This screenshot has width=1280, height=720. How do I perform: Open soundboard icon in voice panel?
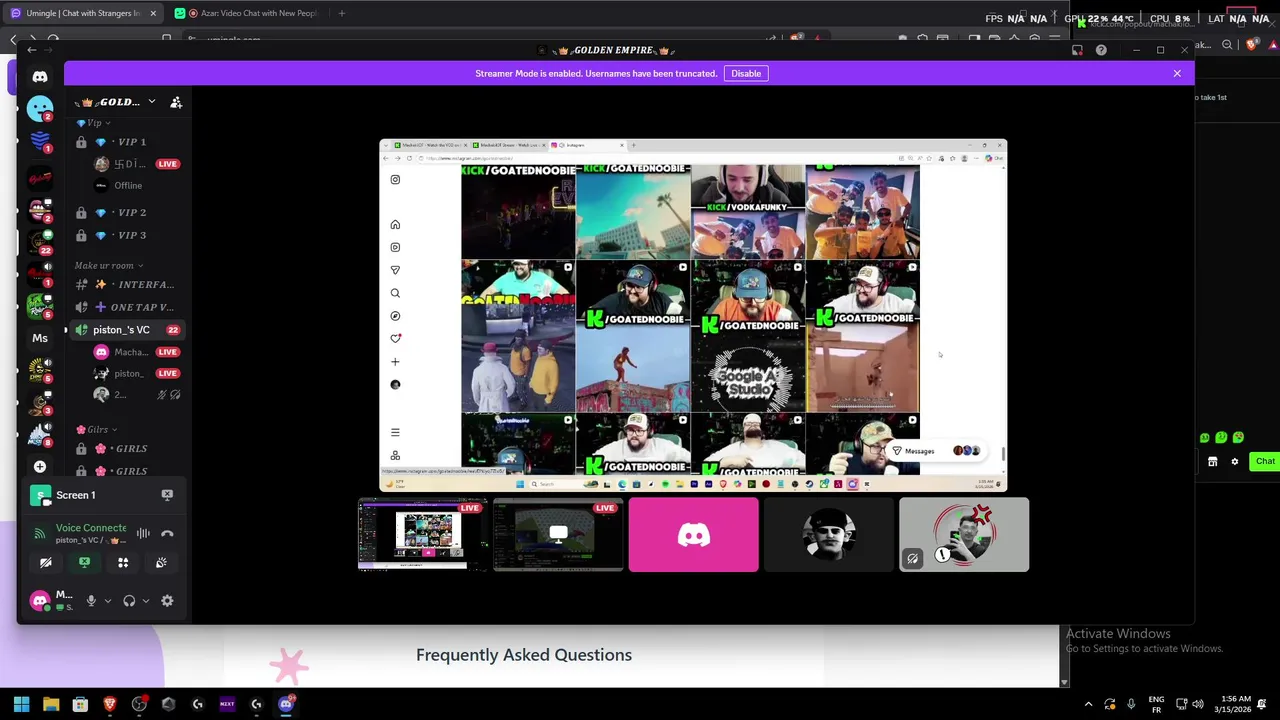pyautogui.click(x=161, y=563)
